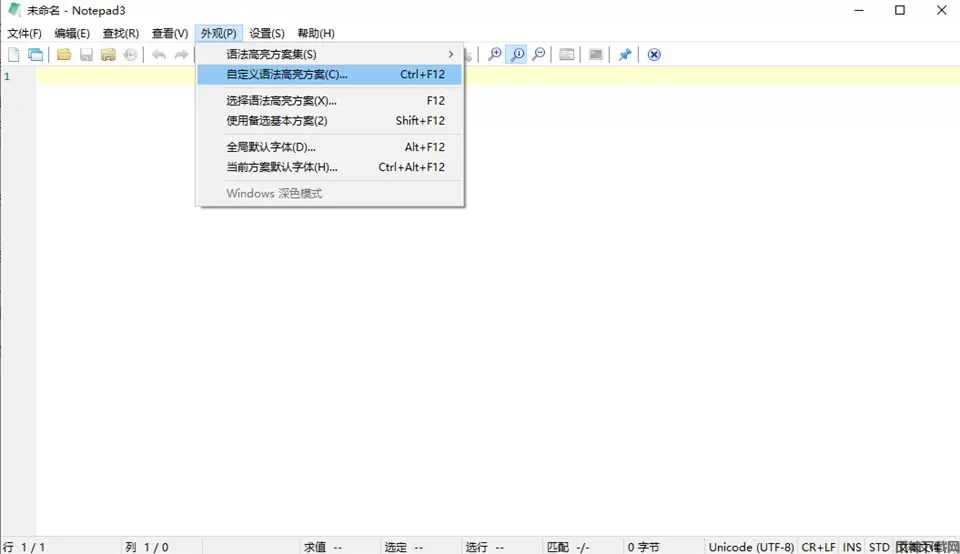Click the CR+LF line ending status field
The height and width of the screenshot is (554, 960).
(x=818, y=547)
